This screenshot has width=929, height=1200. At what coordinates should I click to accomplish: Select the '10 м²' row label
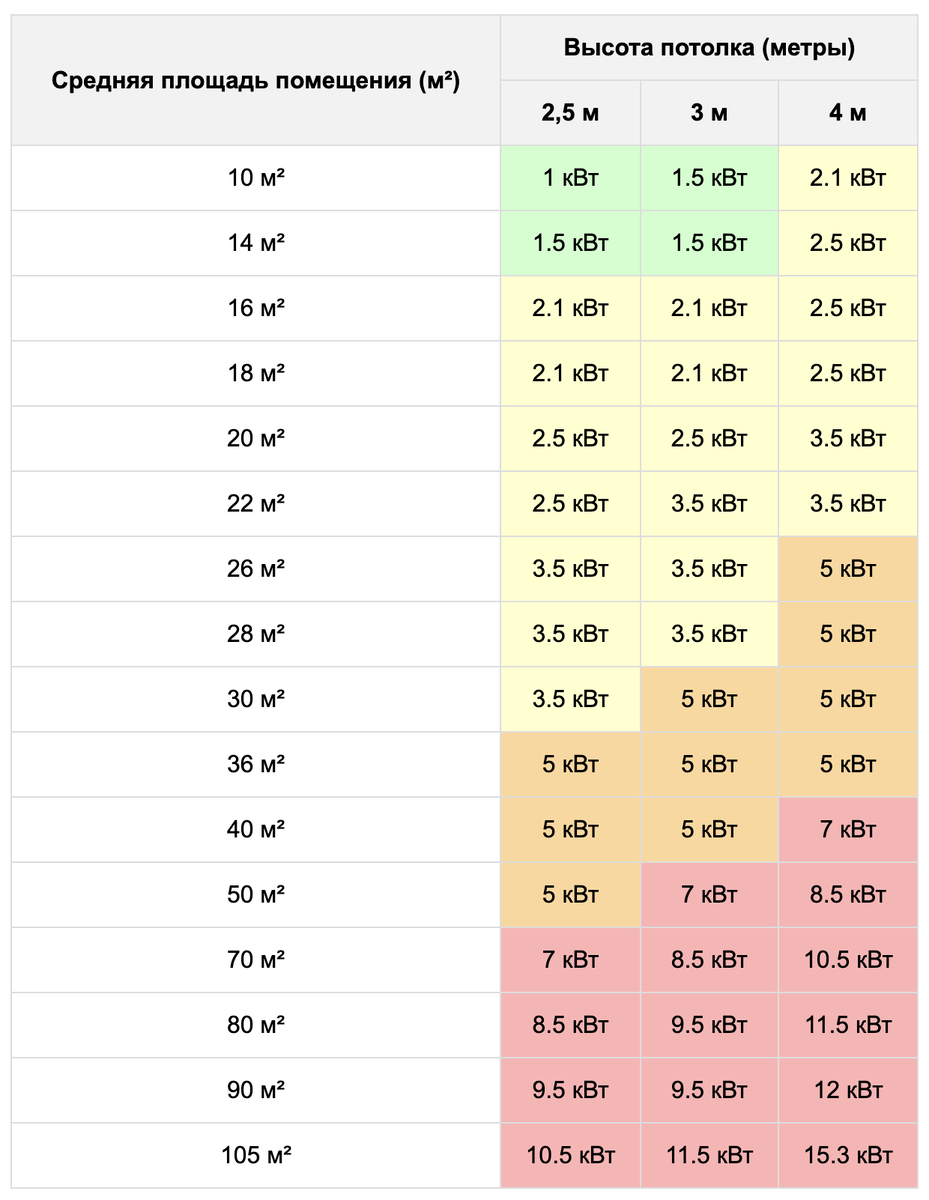coord(256,178)
